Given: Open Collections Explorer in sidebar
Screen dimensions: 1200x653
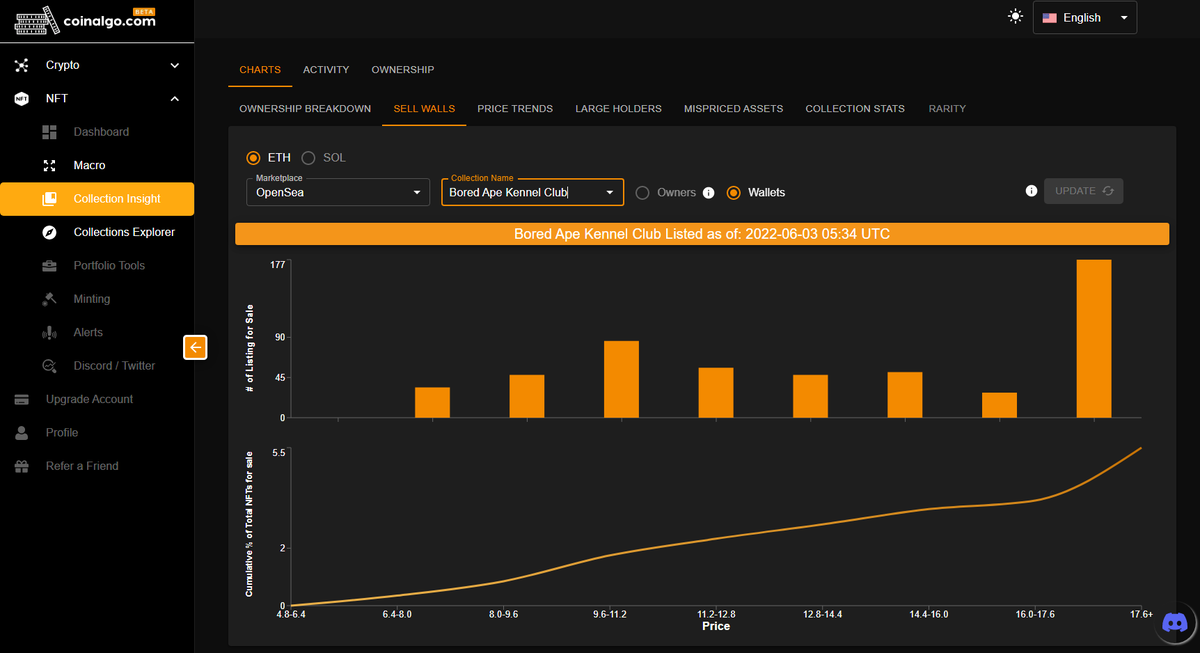Looking at the screenshot, I should 97,232.
